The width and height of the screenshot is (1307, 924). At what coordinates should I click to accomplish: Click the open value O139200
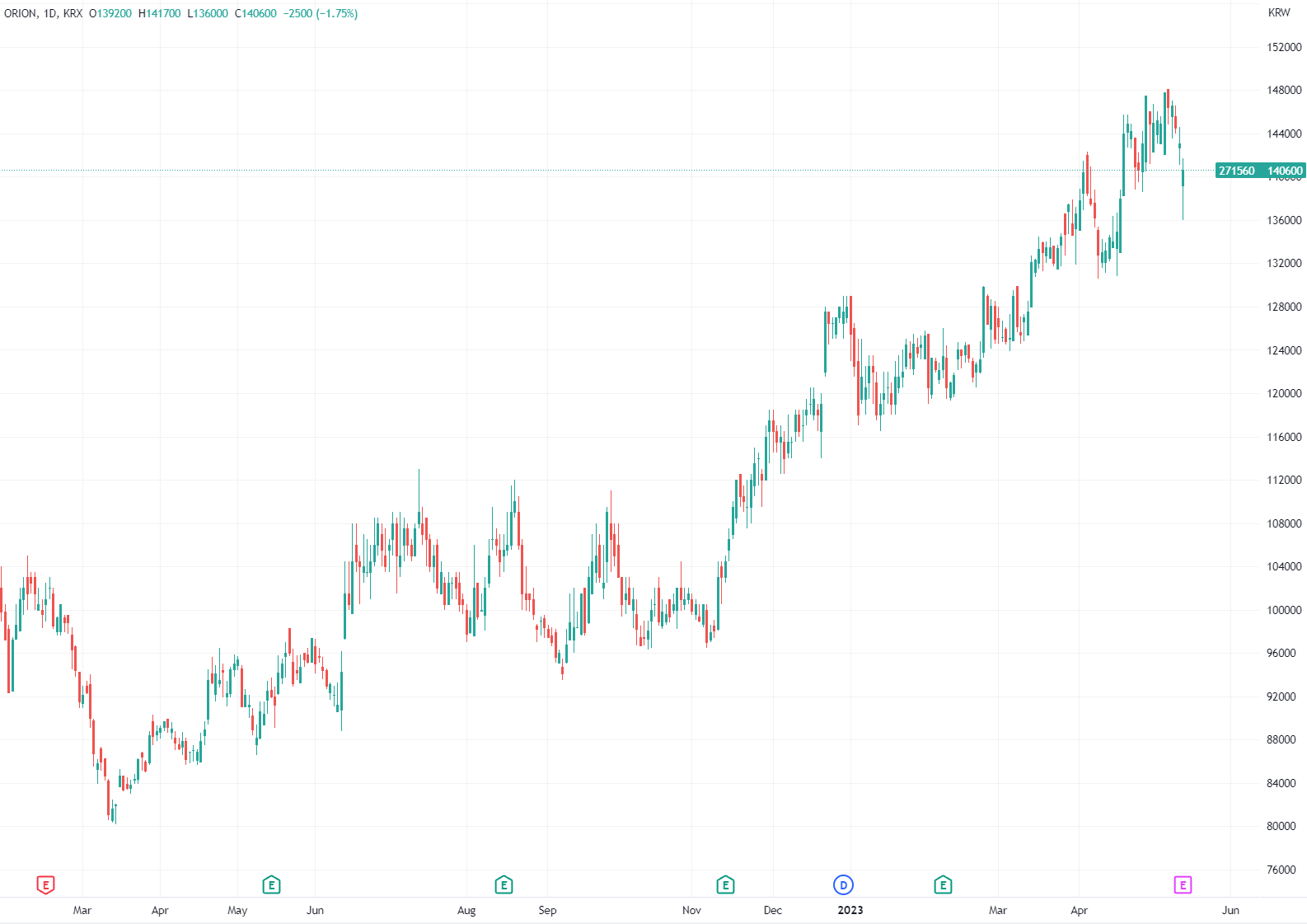(110, 13)
